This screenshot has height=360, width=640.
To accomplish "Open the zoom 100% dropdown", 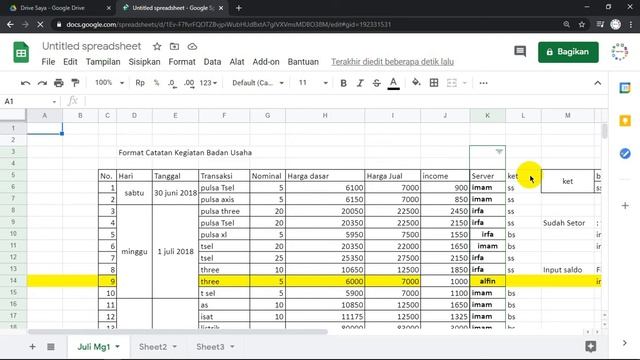I will pyautogui.click(x=109, y=83).
